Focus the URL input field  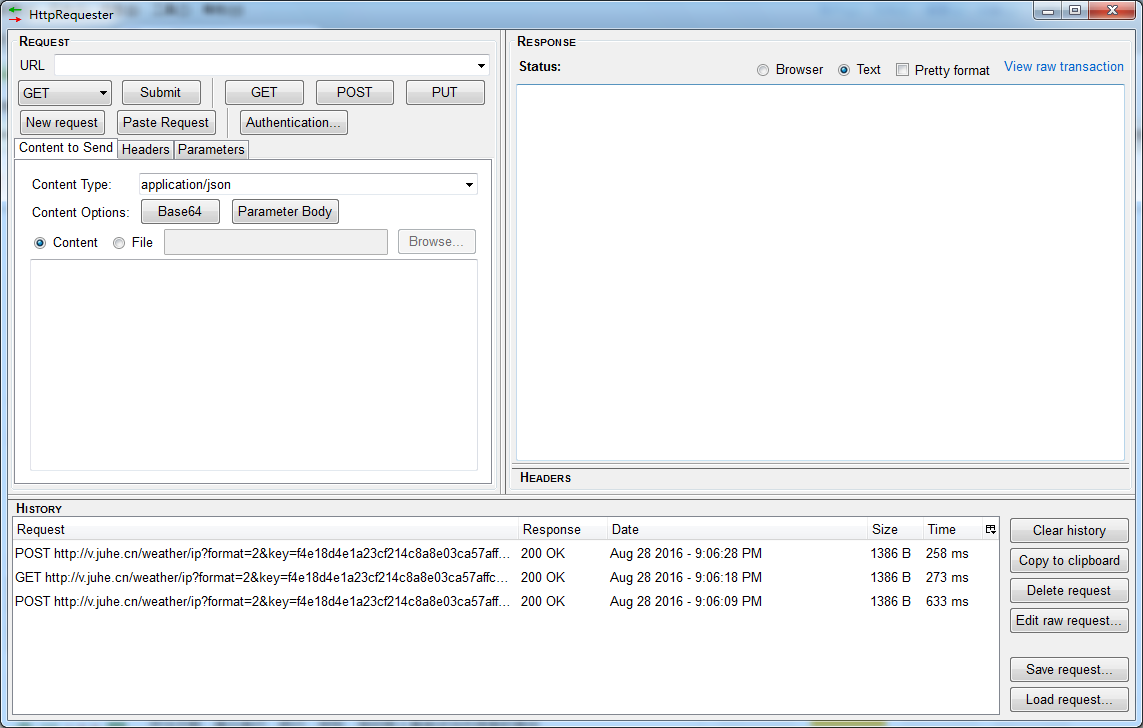(x=265, y=66)
